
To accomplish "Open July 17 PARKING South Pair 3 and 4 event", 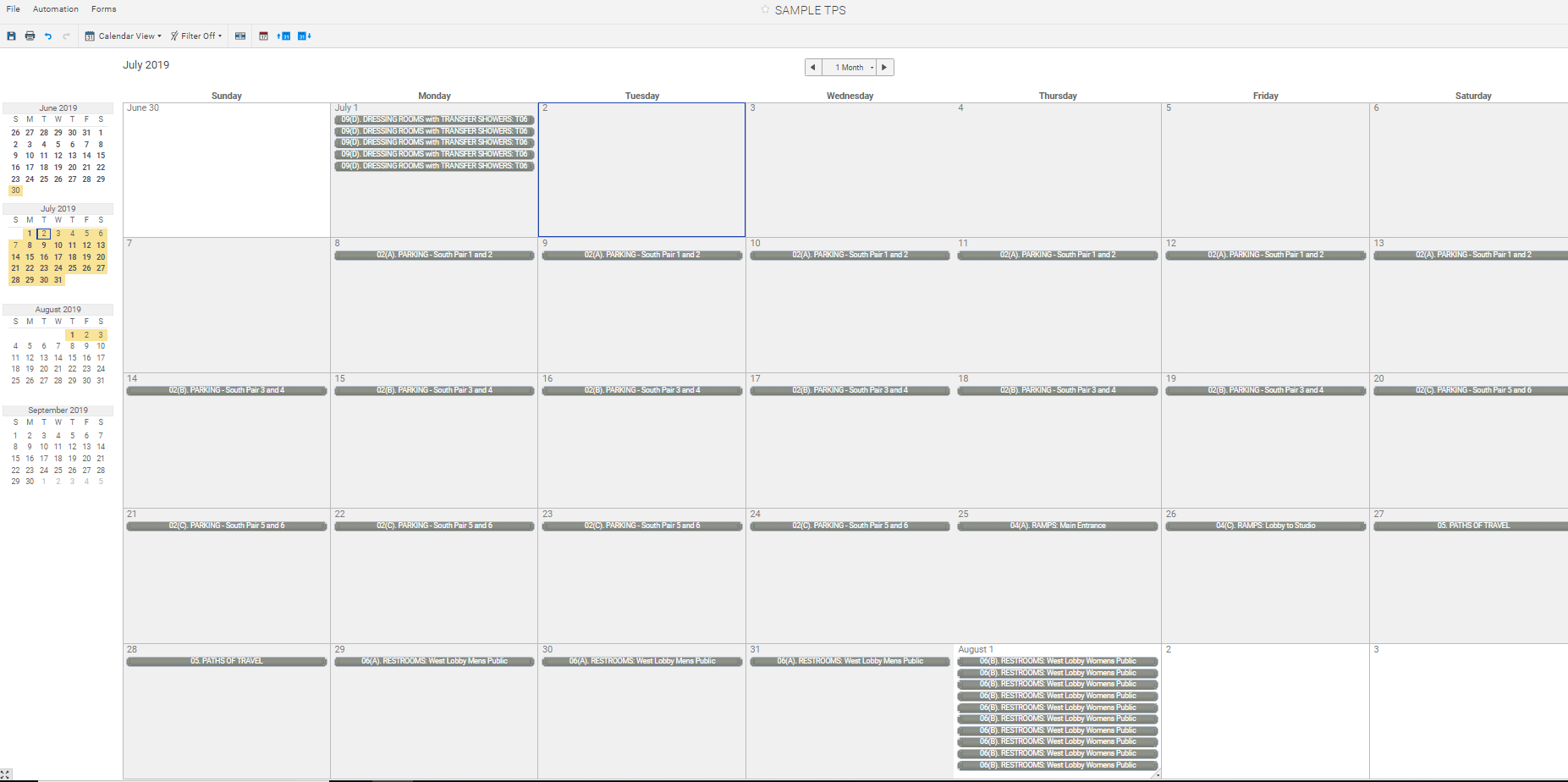I will tap(850, 390).
